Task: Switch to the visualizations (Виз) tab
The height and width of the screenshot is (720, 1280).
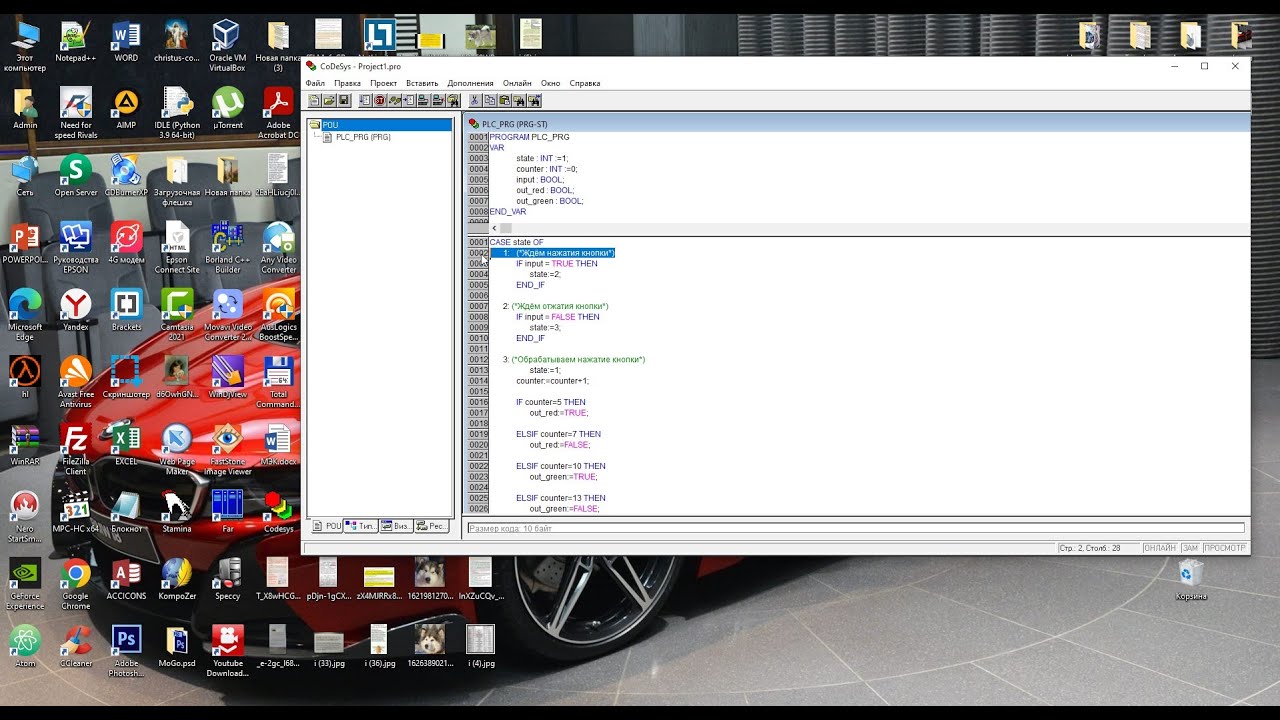Action: pyautogui.click(x=396, y=526)
